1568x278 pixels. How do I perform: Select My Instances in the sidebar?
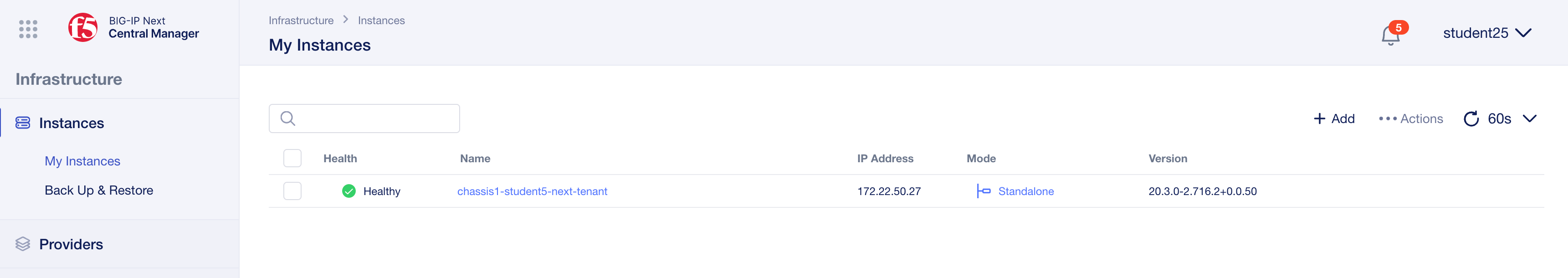[82, 161]
